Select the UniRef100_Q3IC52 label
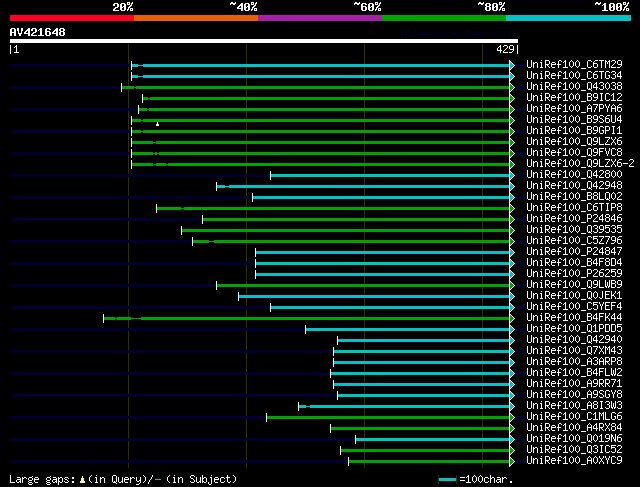Screen dimensions: 640x487 coord(574,450)
